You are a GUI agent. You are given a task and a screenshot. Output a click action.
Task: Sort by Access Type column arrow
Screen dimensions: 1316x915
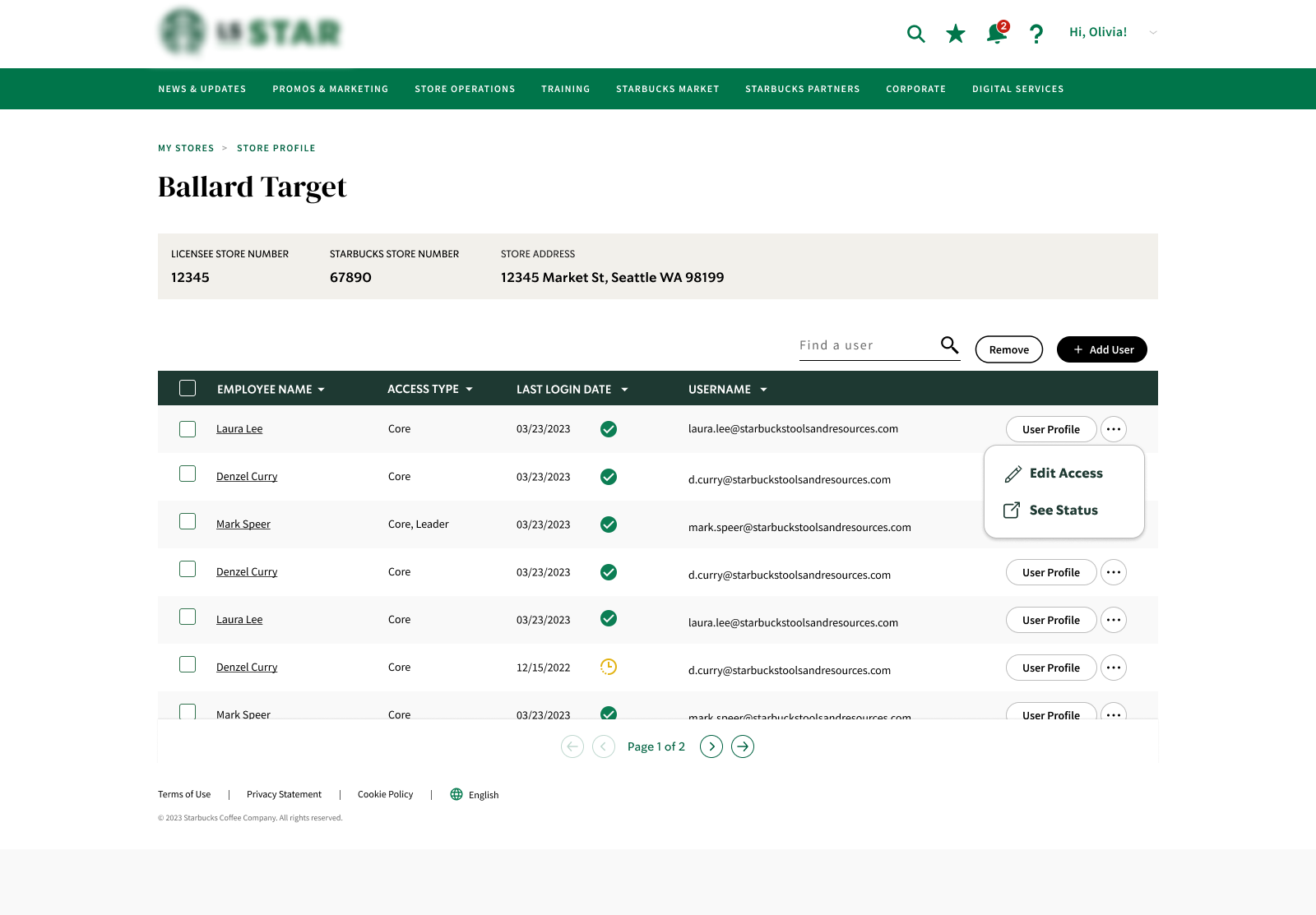click(469, 389)
